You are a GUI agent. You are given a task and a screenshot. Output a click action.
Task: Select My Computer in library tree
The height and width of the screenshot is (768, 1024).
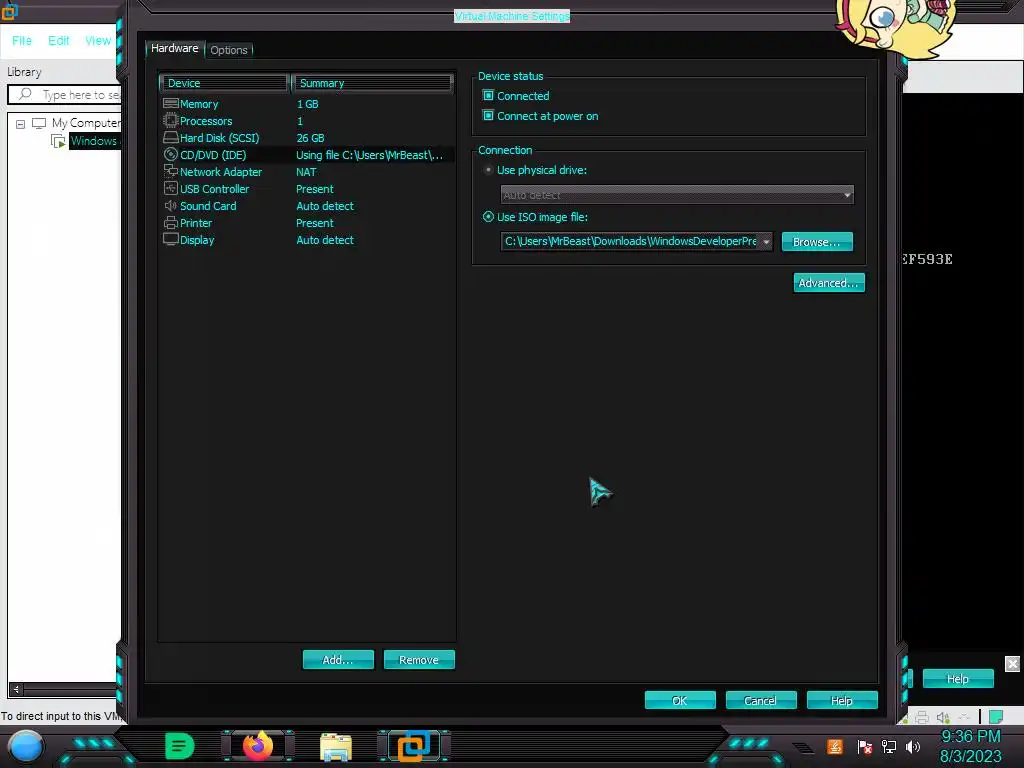[x=86, y=123]
